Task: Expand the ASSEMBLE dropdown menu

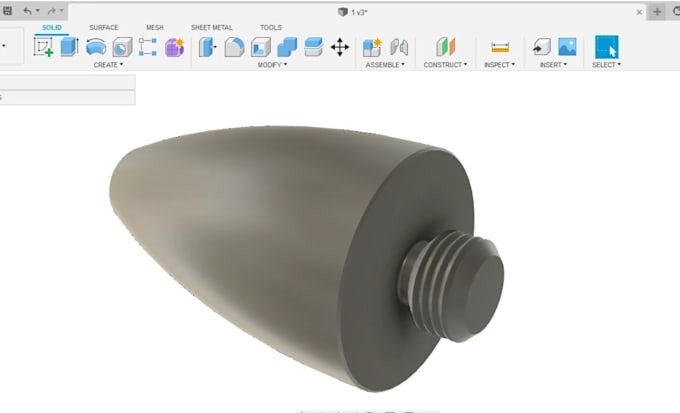Action: point(385,65)
